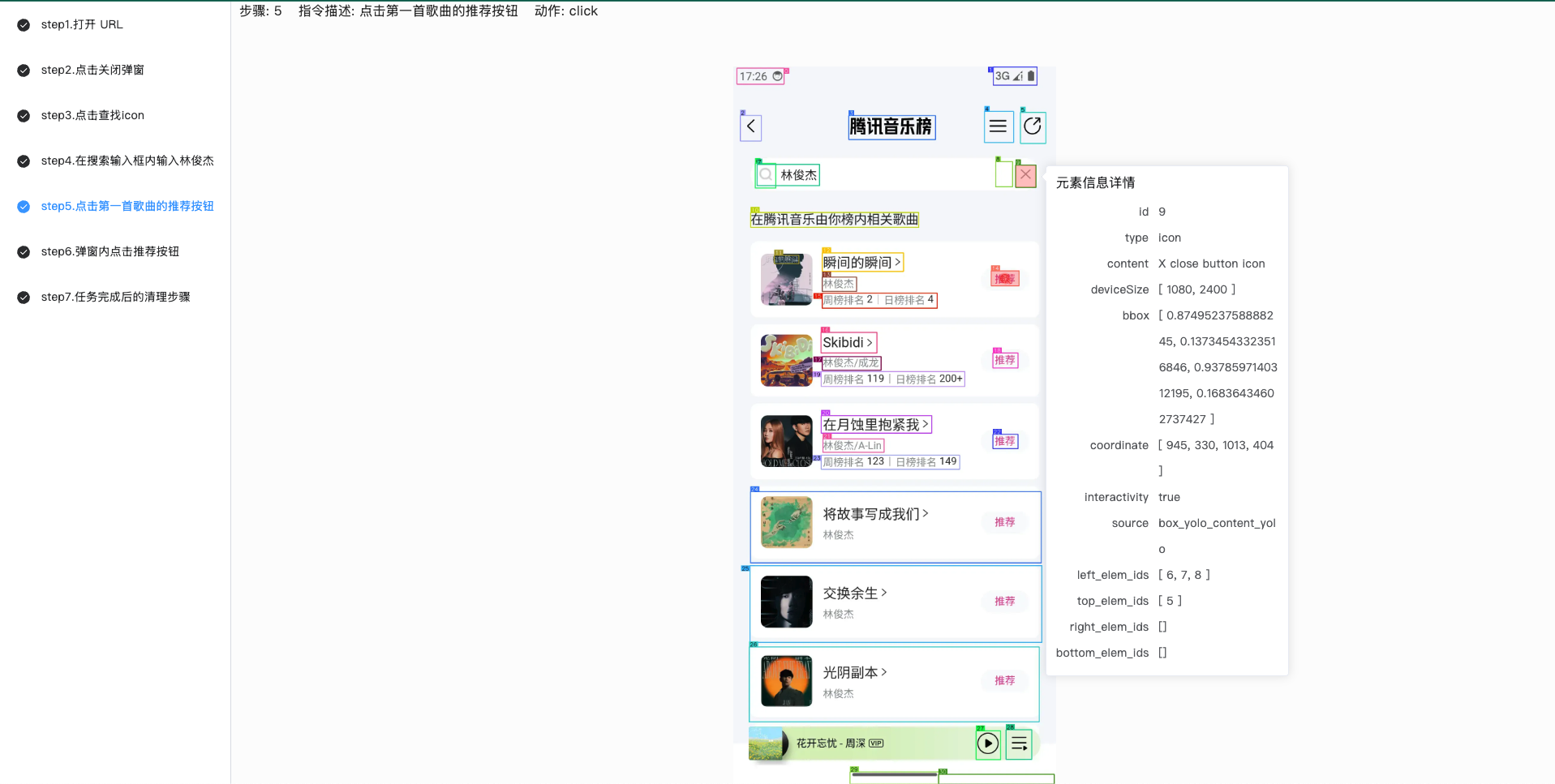Select step2 点击关闭弹窗
Viewport: 1555px width, 784px height.
point(92,70)
